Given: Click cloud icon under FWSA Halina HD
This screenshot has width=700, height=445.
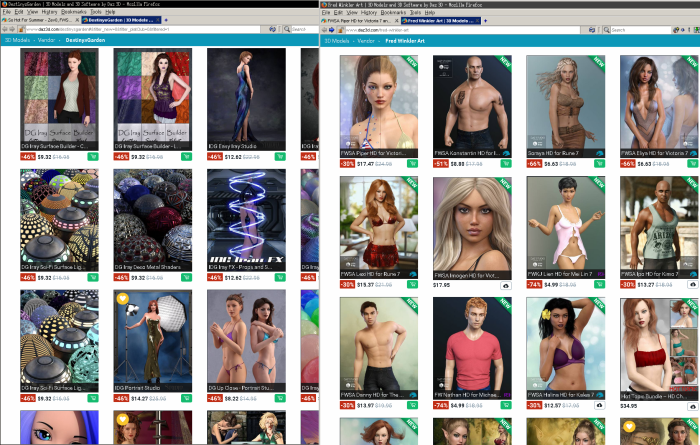Looking at the screenshot, I should [600, 405].
